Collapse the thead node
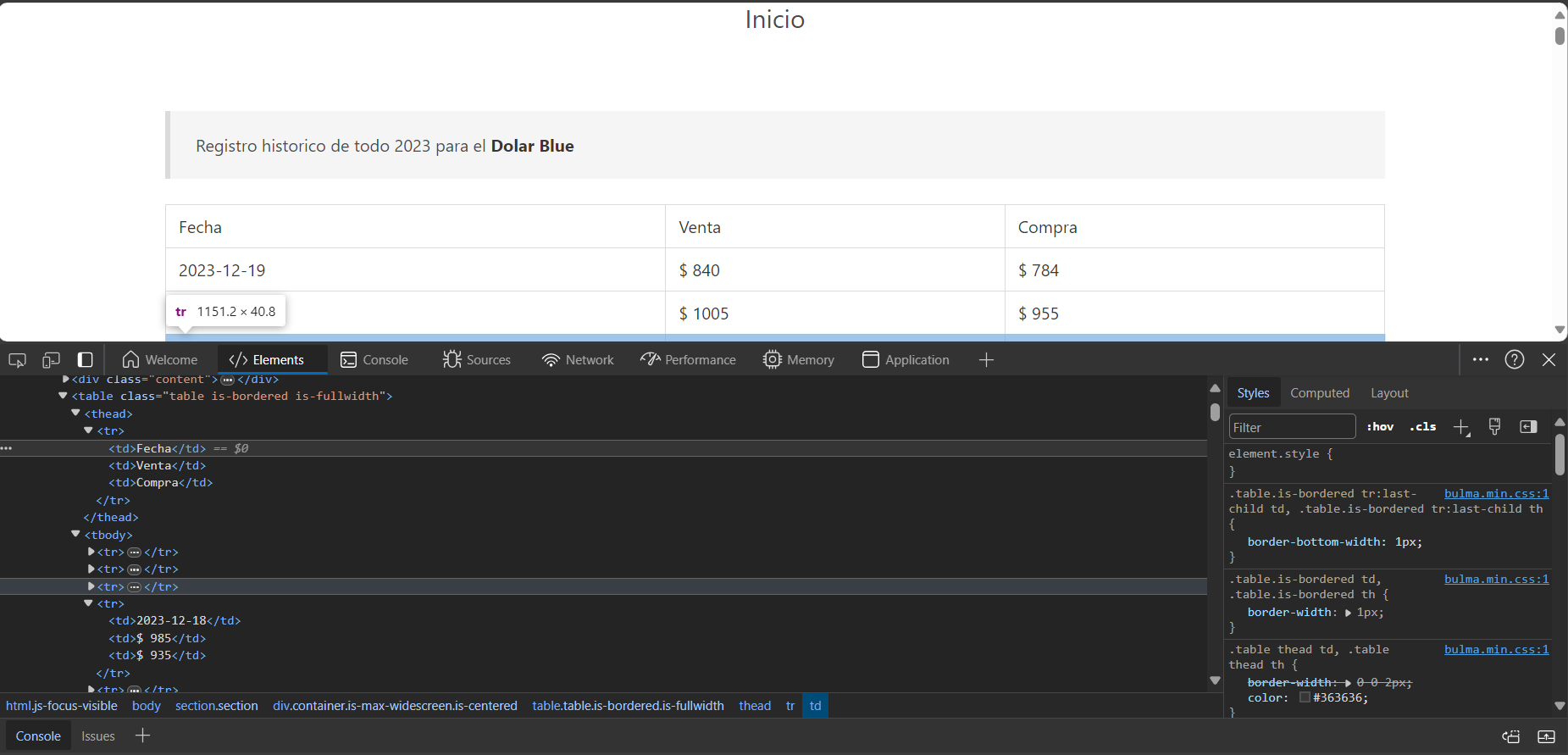1568x755 pixels. coord(75,414)
